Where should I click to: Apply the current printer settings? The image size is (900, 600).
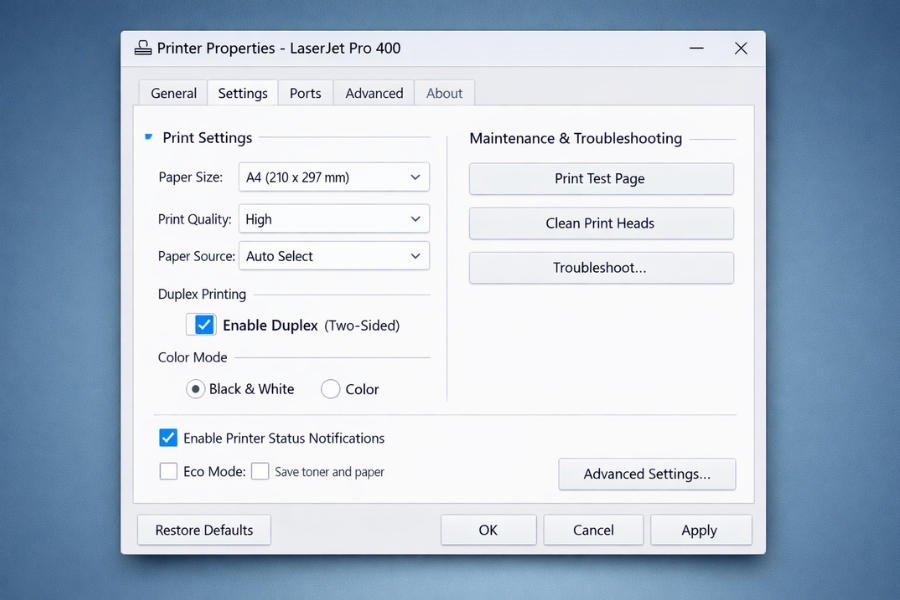click(701, 529)
